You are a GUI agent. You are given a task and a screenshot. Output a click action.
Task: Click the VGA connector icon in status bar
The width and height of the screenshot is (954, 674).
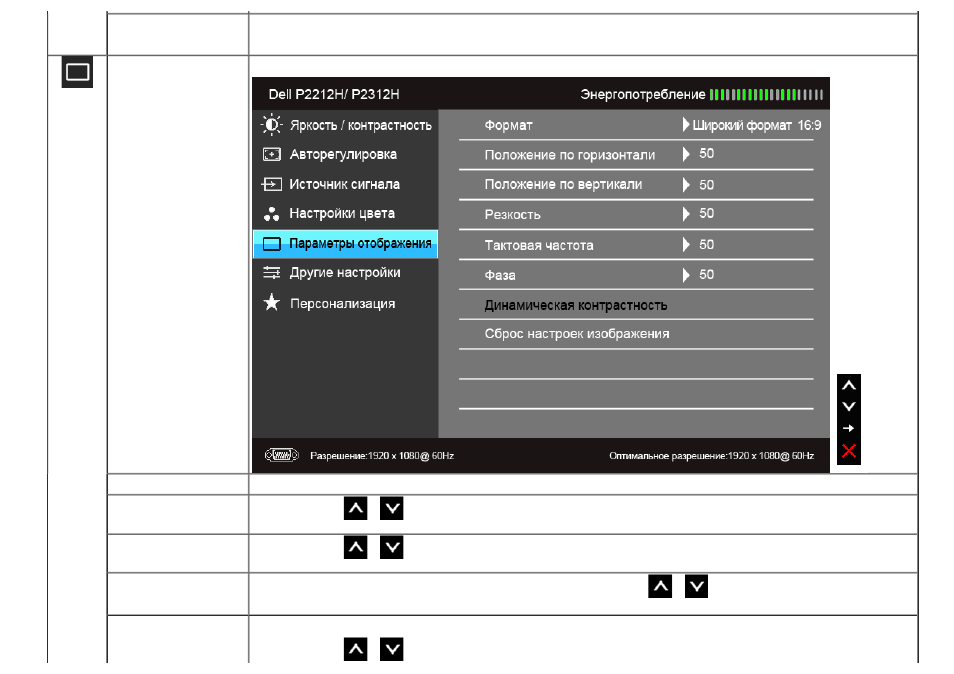pyautogui.click(x=282, y=455)
